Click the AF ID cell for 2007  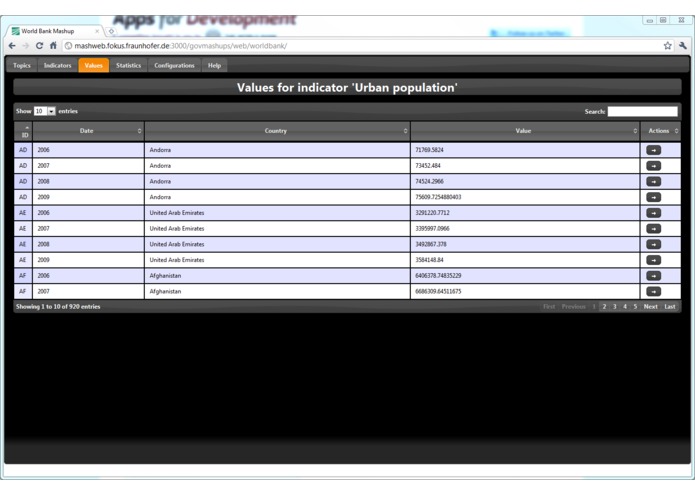[23, 292]
